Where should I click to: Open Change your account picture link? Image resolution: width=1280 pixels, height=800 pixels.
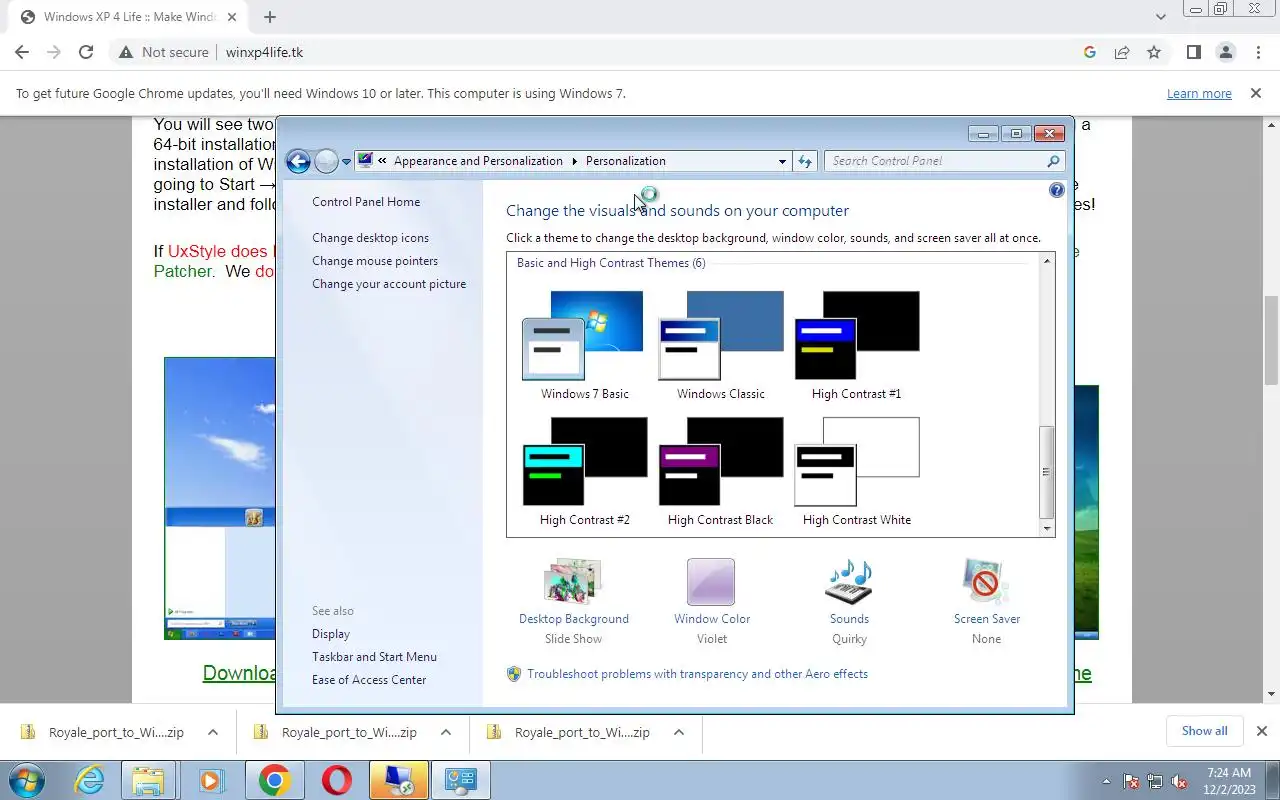[x=389, y=284]
